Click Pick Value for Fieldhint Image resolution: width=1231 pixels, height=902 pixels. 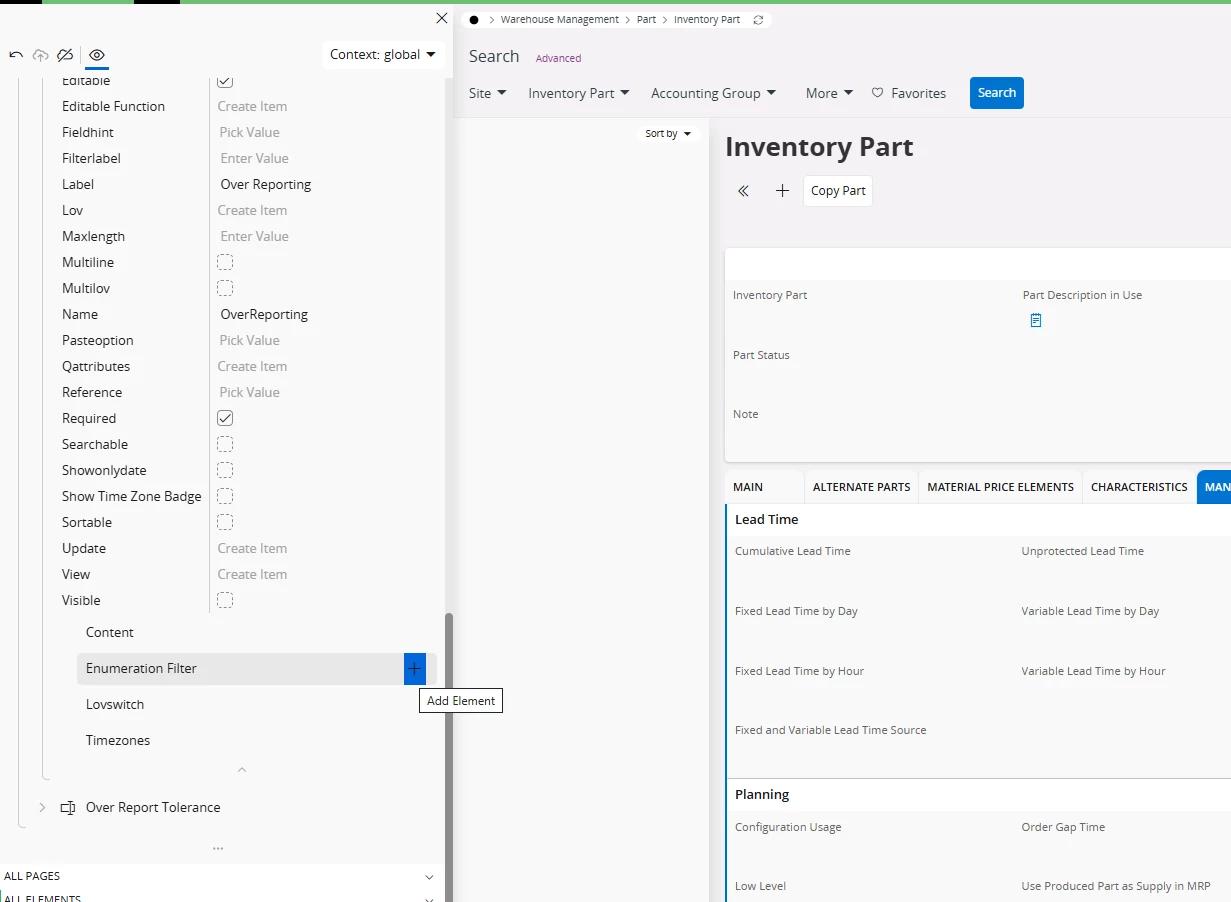(x=249, y=132)
